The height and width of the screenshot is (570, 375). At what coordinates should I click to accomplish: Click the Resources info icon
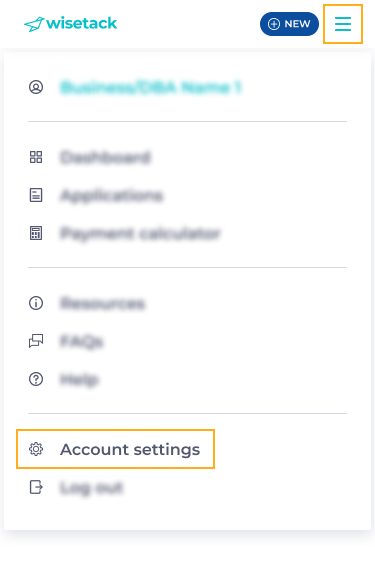[x=36, y=303]
